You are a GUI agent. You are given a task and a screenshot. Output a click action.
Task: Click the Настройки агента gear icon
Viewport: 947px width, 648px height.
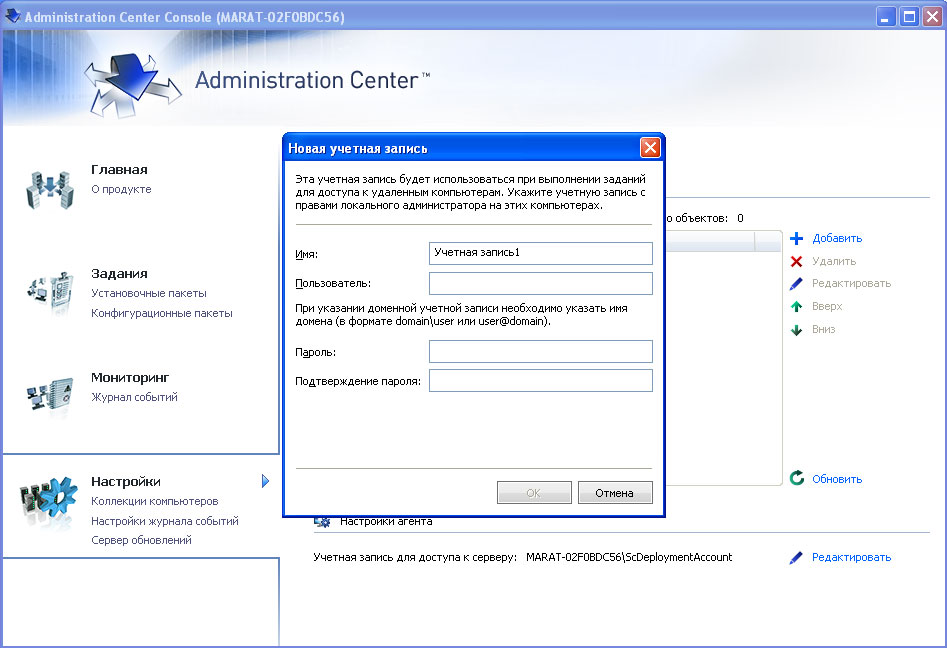click(x=322, y=521)
